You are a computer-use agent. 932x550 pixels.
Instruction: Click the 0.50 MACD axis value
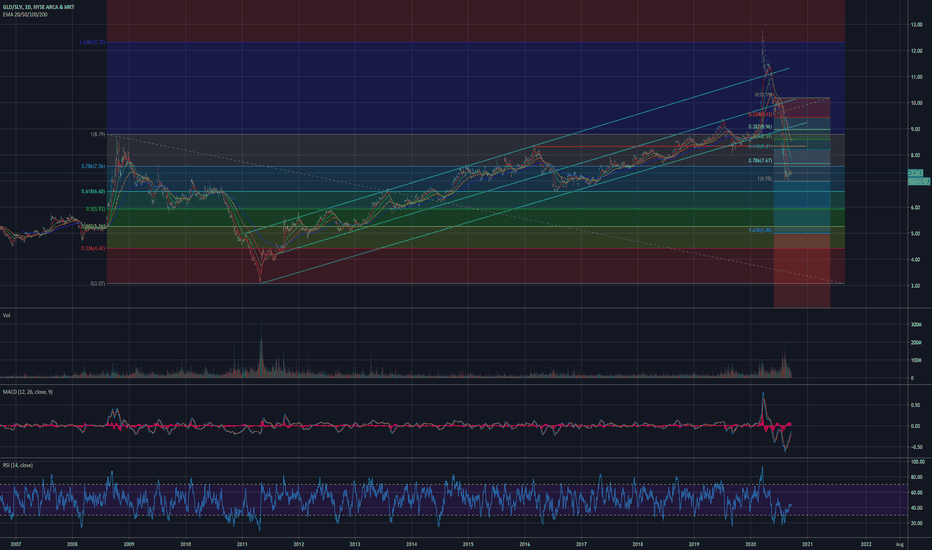[x=916, y=405]
